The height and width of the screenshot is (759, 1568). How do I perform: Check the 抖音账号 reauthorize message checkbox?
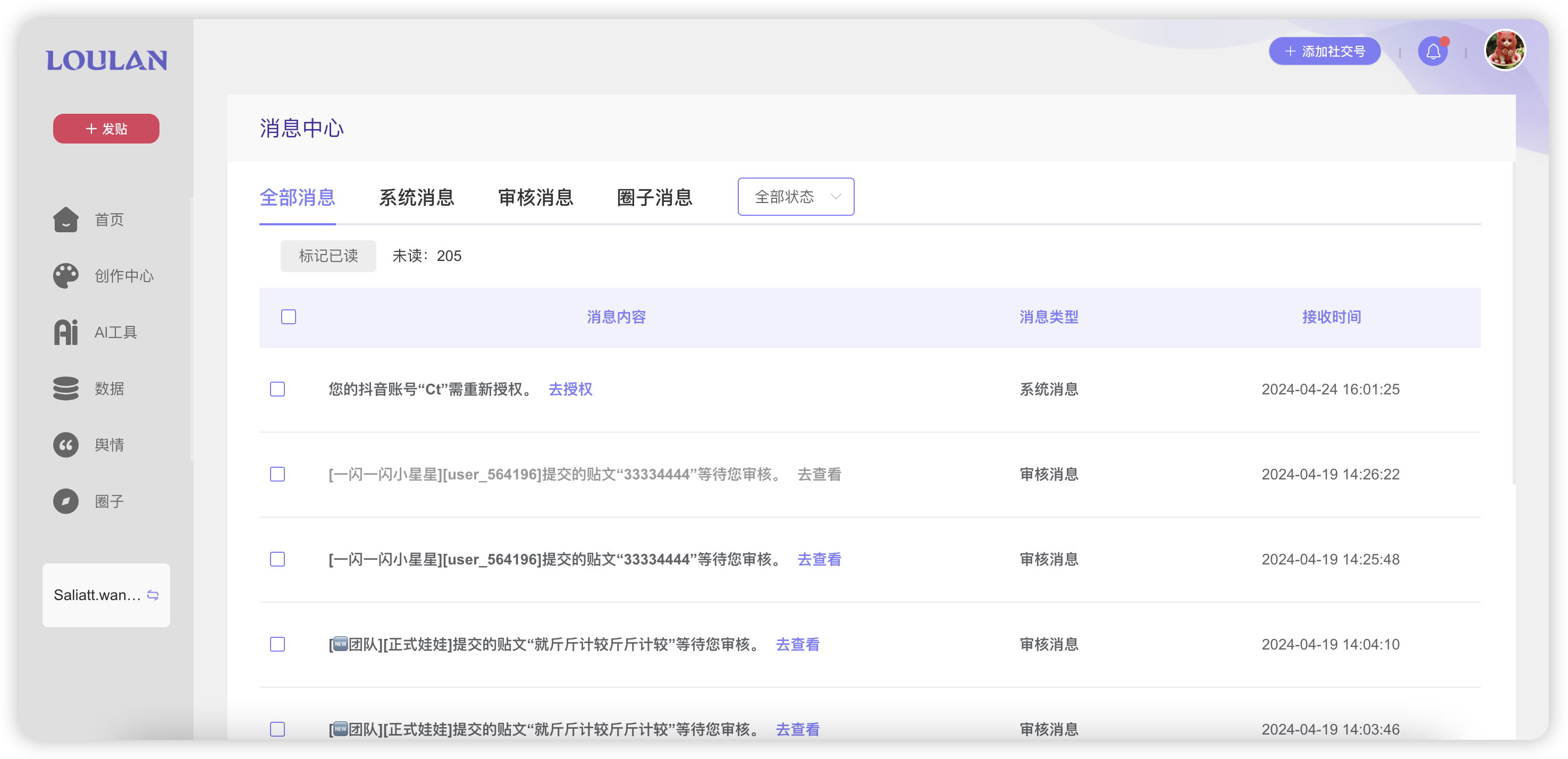(277, 389)
